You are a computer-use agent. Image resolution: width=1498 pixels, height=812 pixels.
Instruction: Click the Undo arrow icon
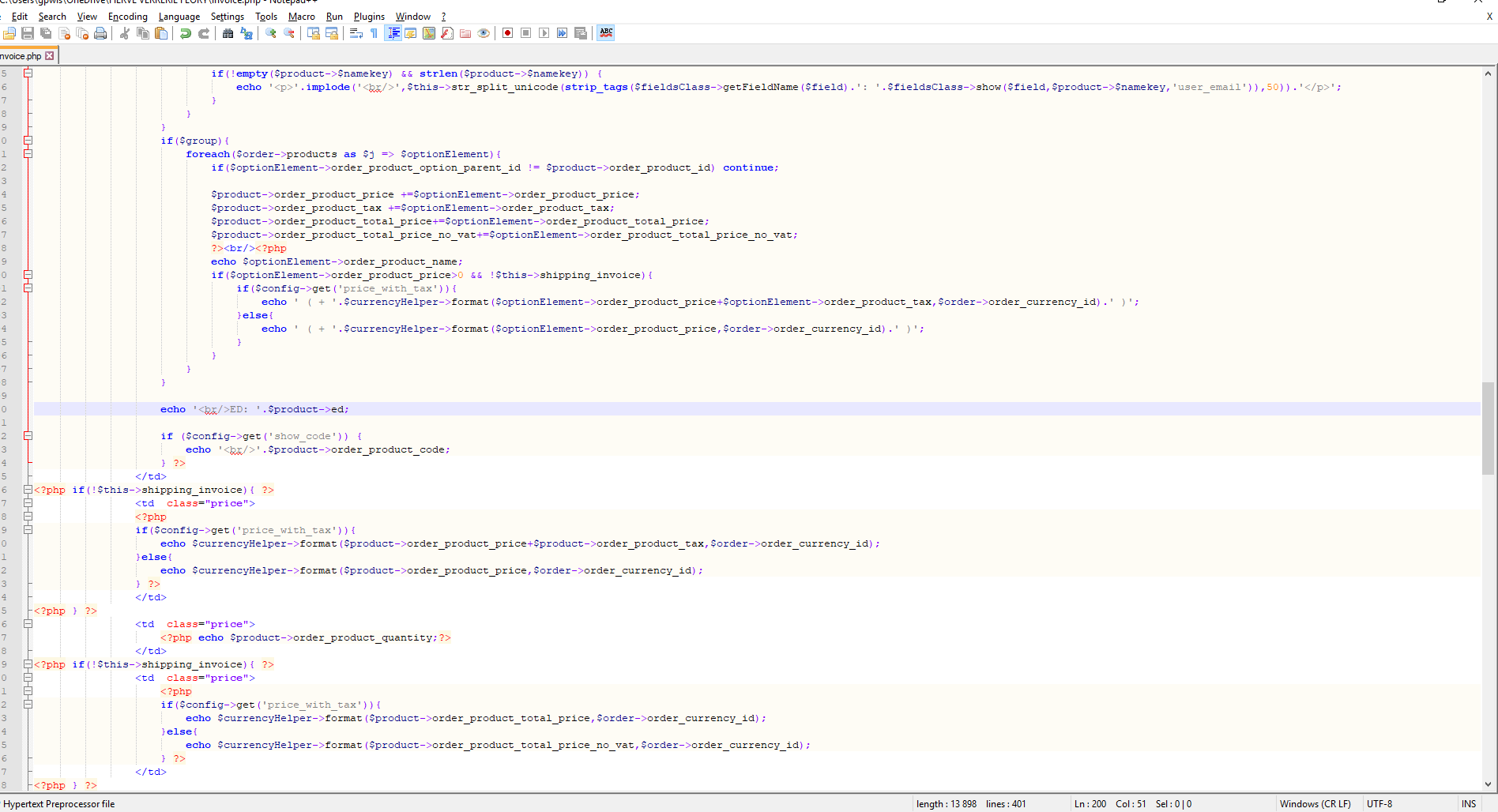tap(186, 33)
